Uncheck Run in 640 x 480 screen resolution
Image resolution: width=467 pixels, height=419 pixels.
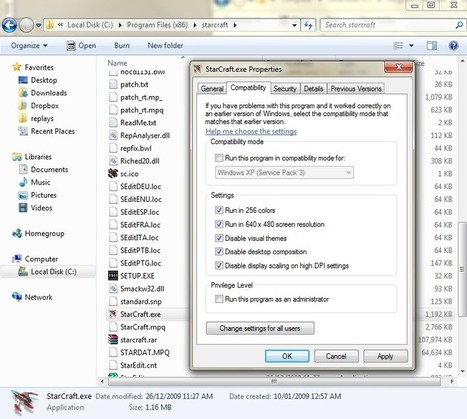(x=219, y=224)
